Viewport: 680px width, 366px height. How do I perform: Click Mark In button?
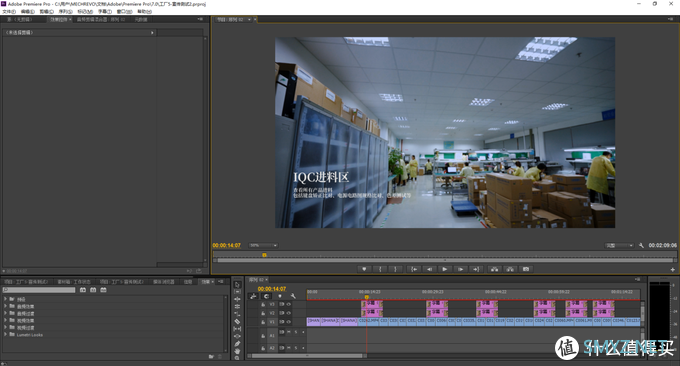point(380,269)
